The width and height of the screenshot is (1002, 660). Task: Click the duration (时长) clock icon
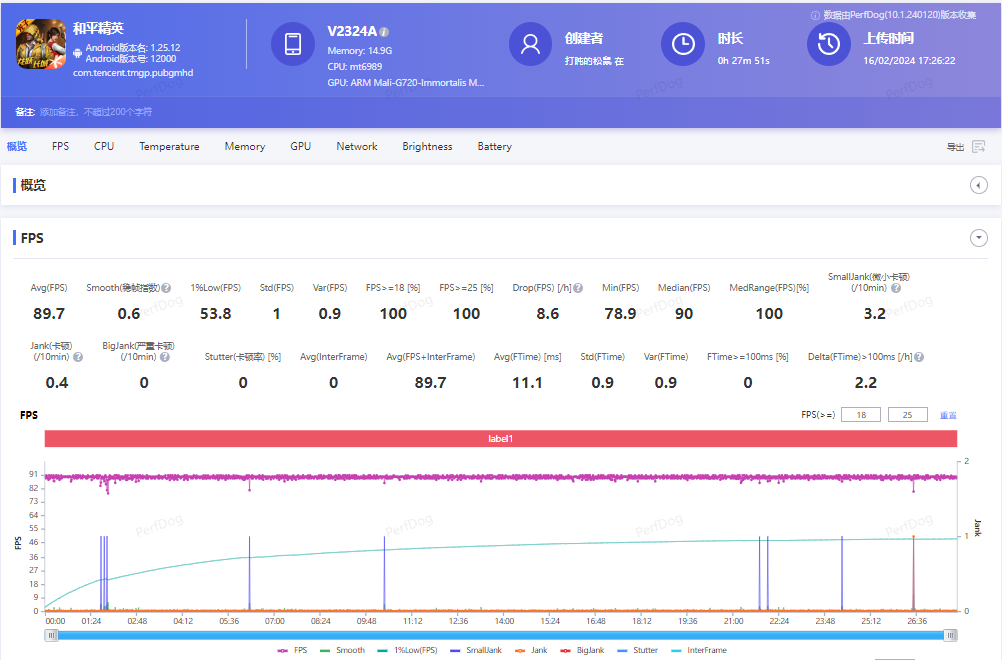(x=683, y=44)
